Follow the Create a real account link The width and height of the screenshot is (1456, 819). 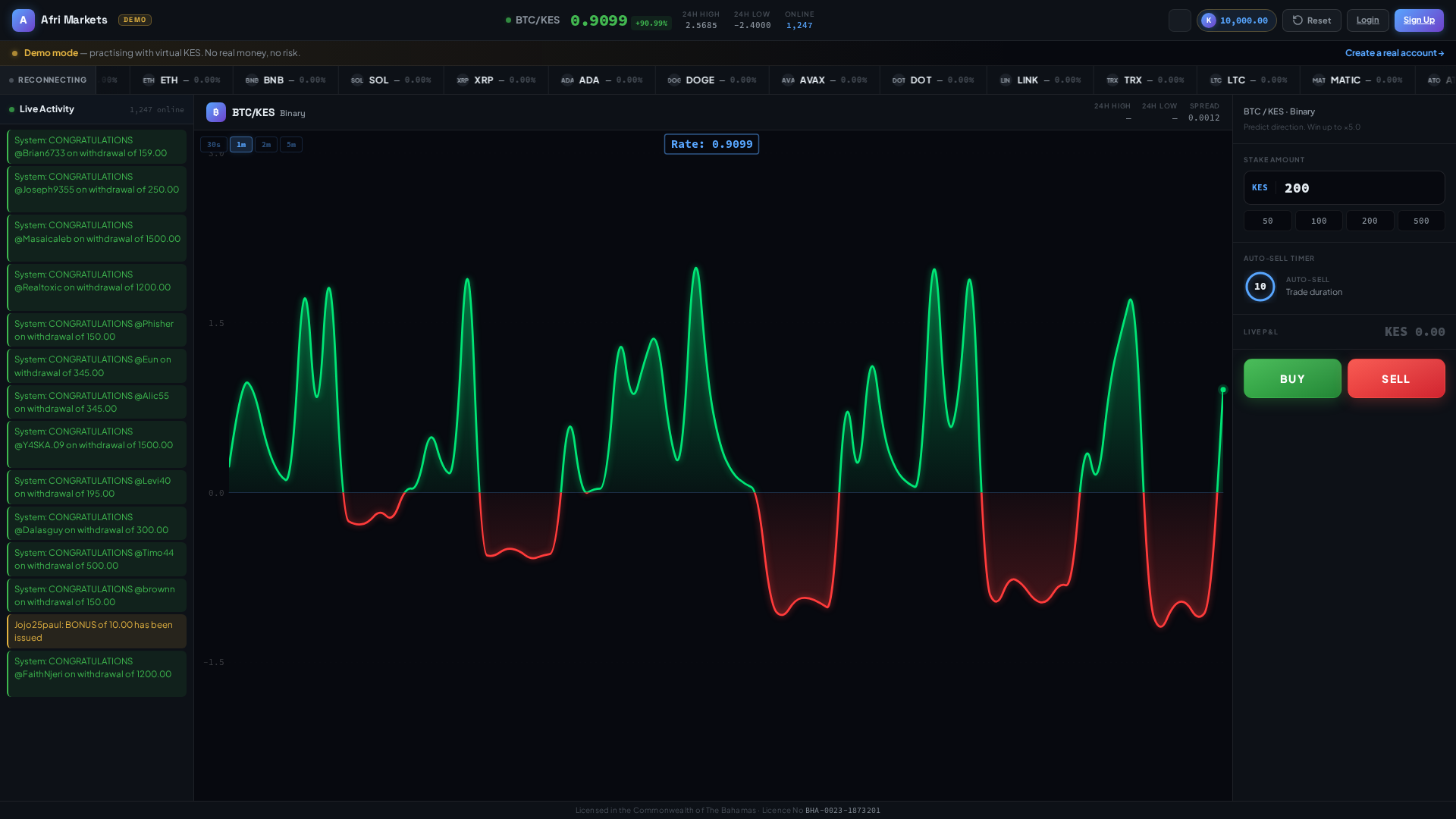1395,53
